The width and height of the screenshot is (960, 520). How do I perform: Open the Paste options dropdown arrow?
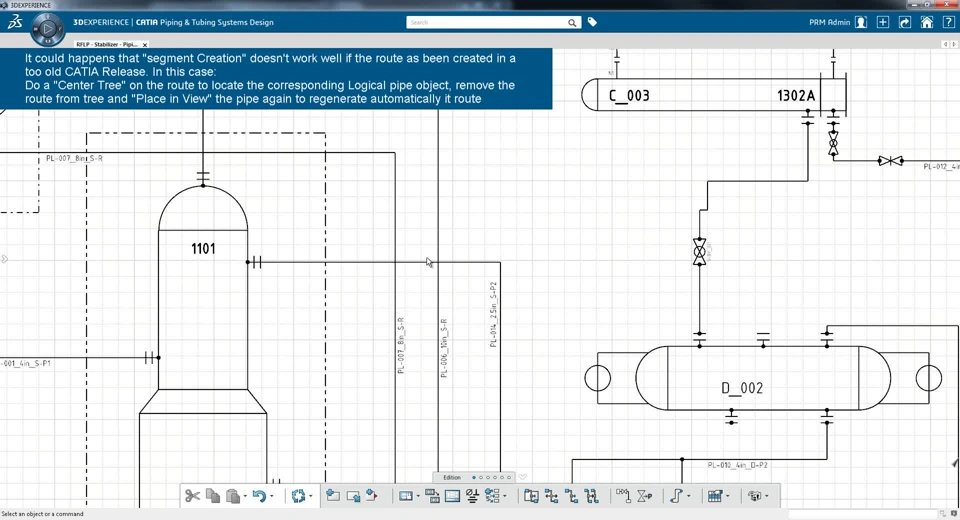(x=245, y=496)
